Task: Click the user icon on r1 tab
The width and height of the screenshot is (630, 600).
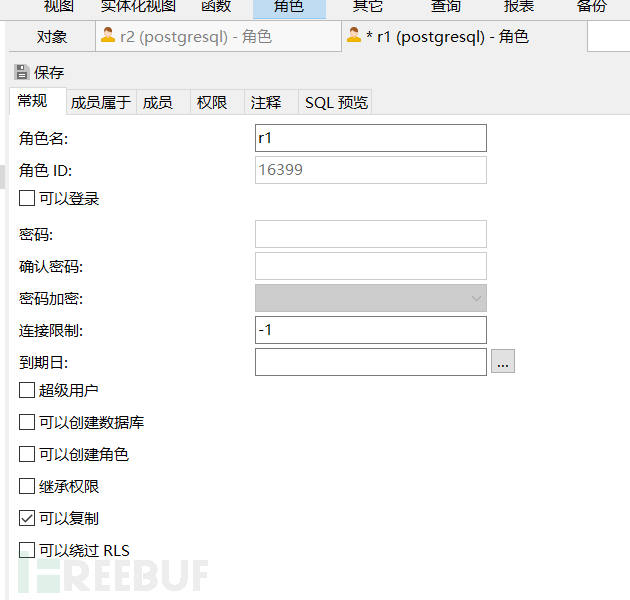Action: click(x=354, y=35)
